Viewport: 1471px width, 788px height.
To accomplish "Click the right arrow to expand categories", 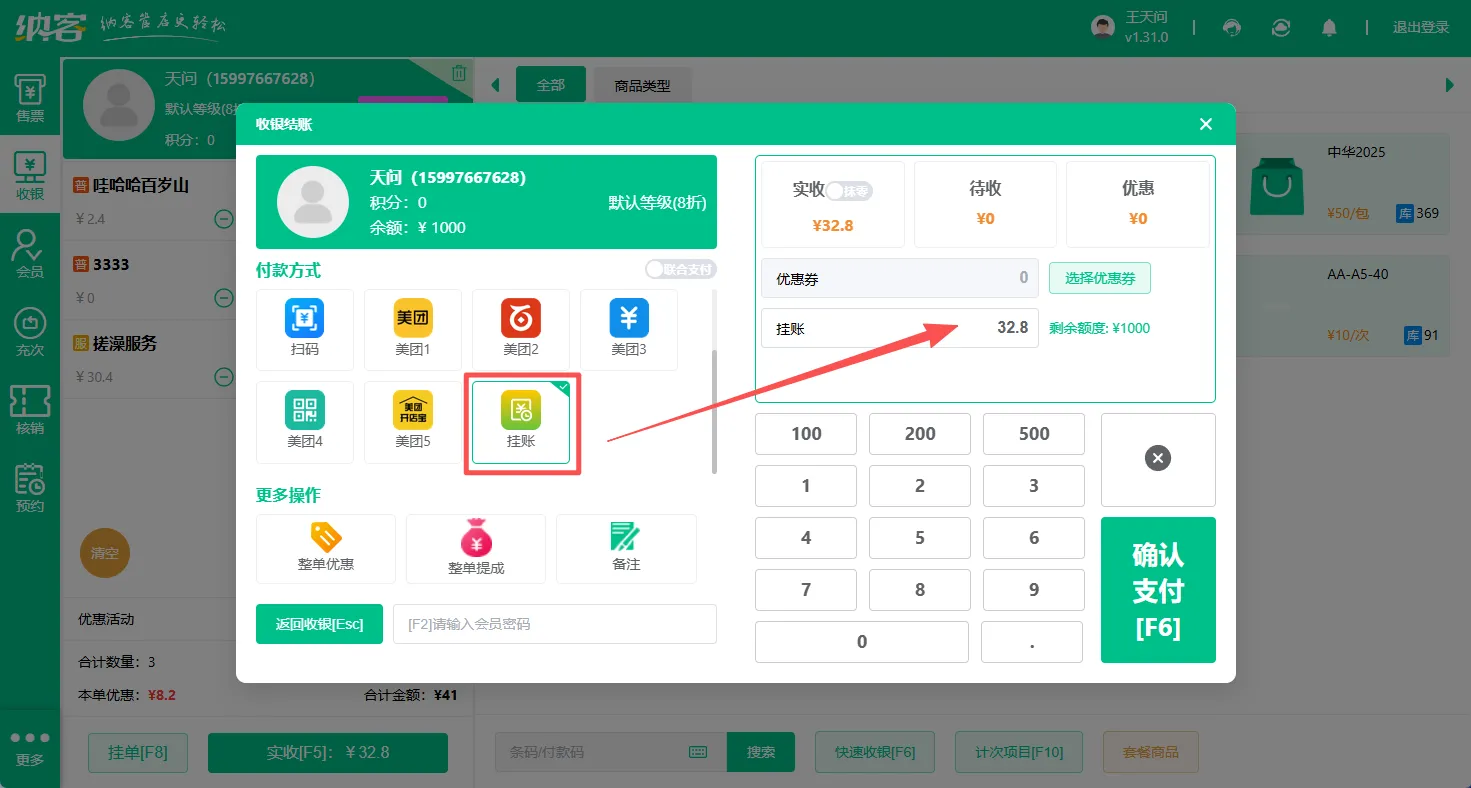I will (x=1450, y=86).
